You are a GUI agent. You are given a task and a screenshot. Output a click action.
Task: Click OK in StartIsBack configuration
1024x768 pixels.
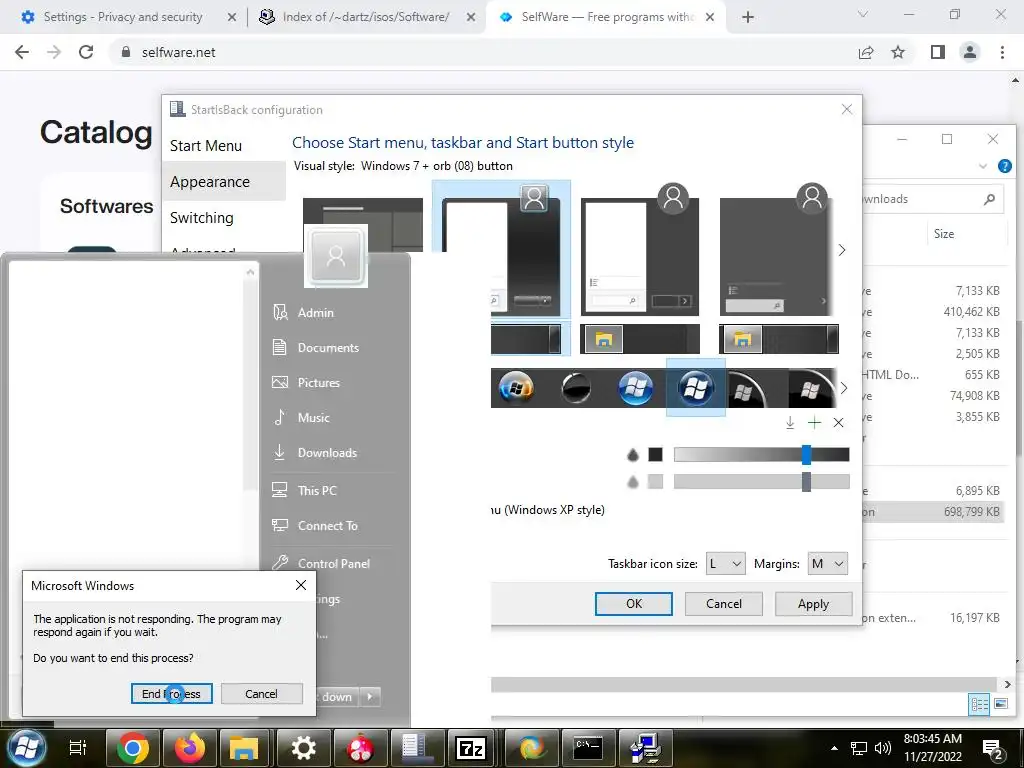(x=633, y=604)
